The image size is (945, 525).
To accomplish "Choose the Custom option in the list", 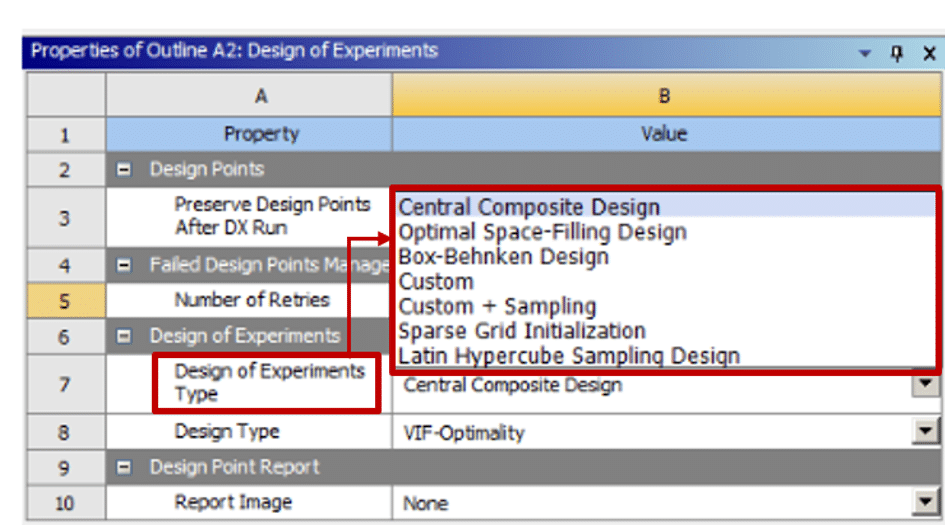I will tap(436, 282).
